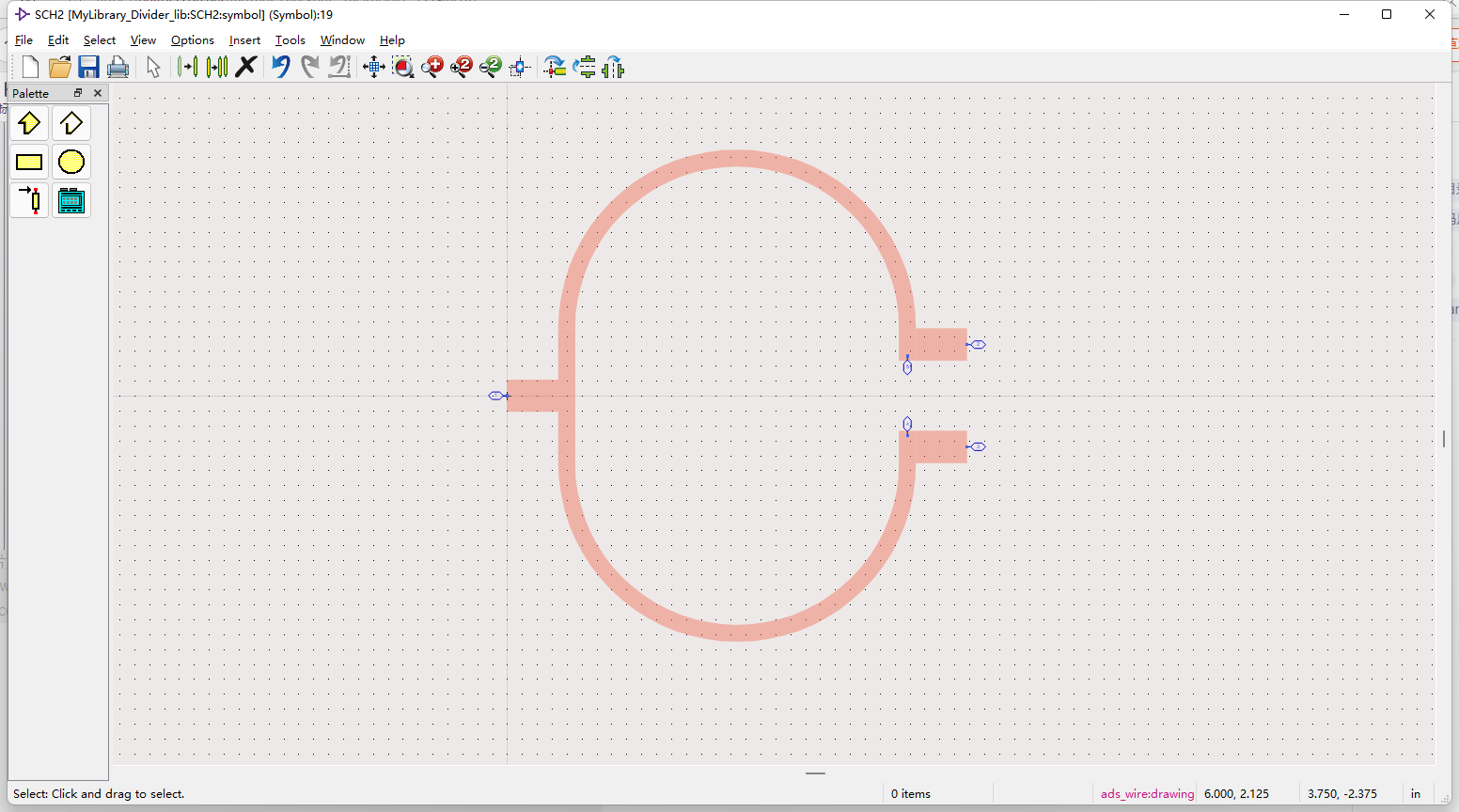1459x812 pixels.
Task: Click the pin on the upper right stub
Action: pyautogui.click(x=976, y=345)
